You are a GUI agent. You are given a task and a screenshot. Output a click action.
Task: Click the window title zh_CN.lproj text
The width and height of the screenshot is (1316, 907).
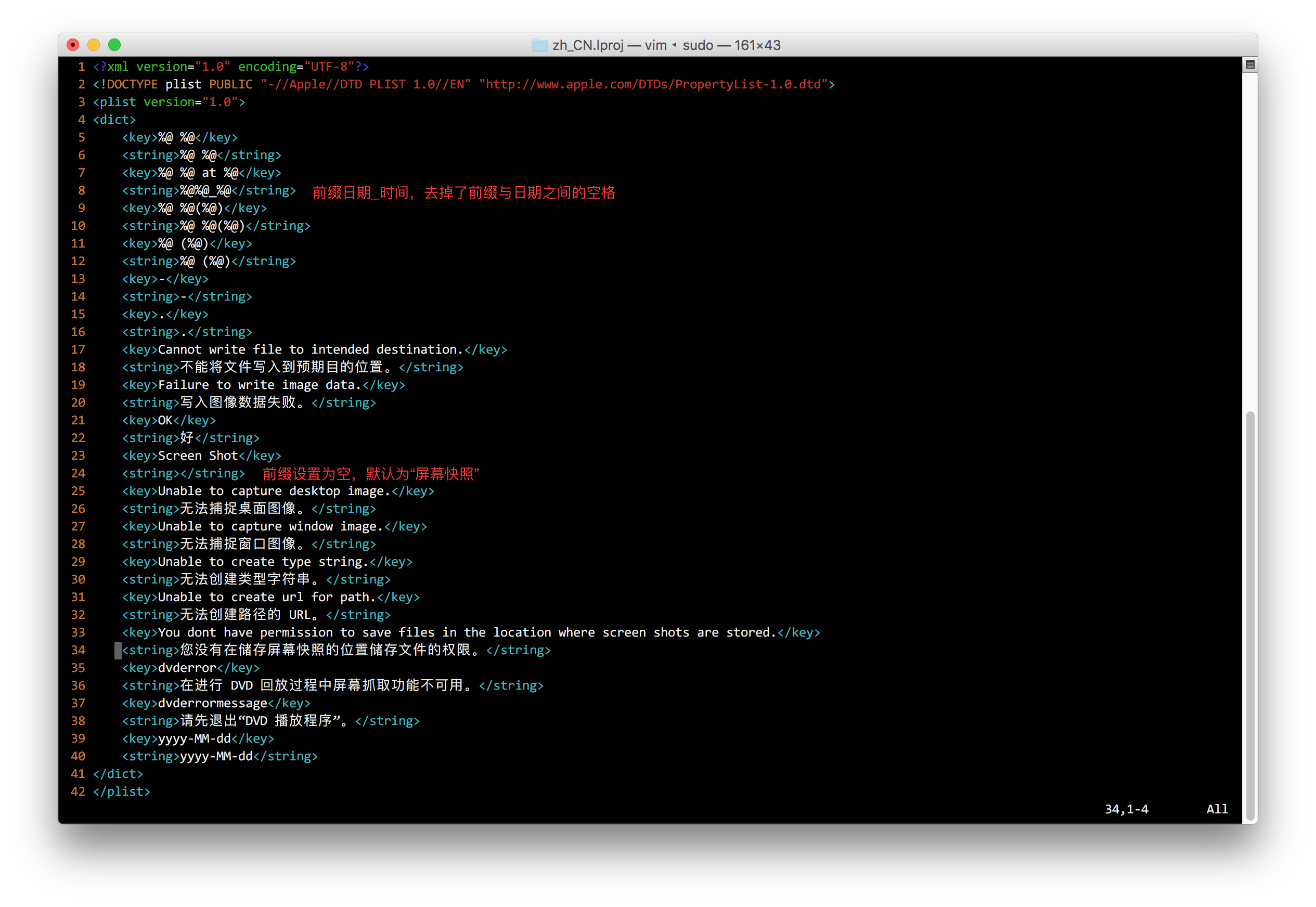point(588,45)
